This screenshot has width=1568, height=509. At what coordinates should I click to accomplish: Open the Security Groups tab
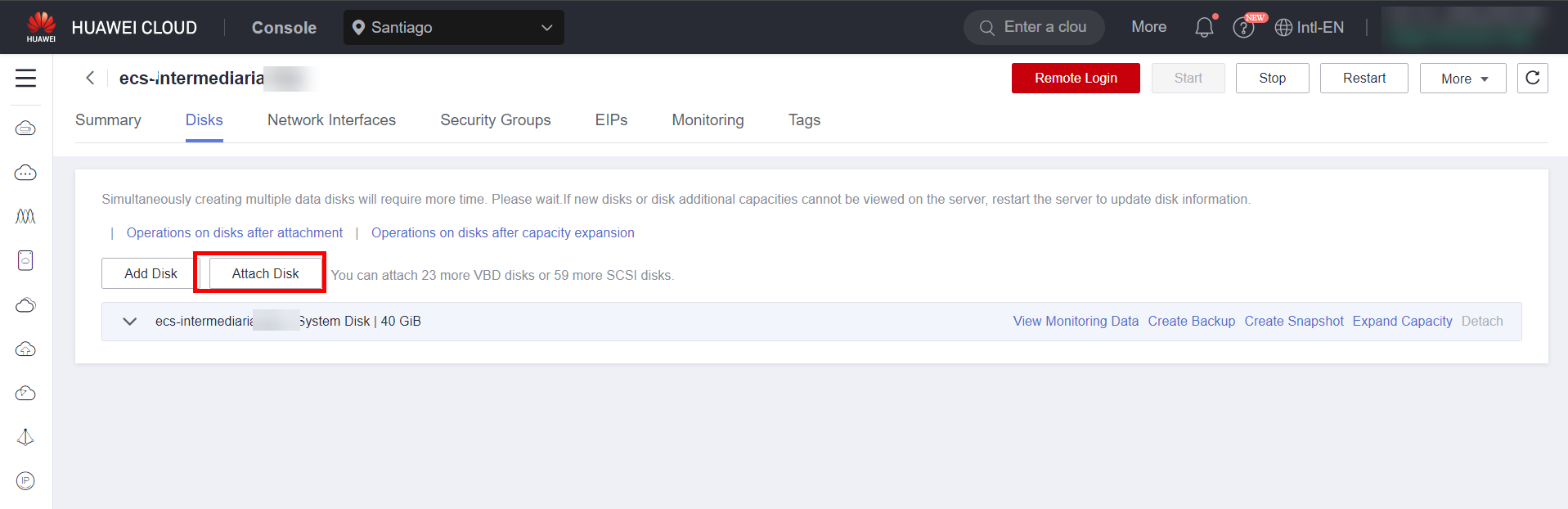pyautogui.click(x=495, y=120)
